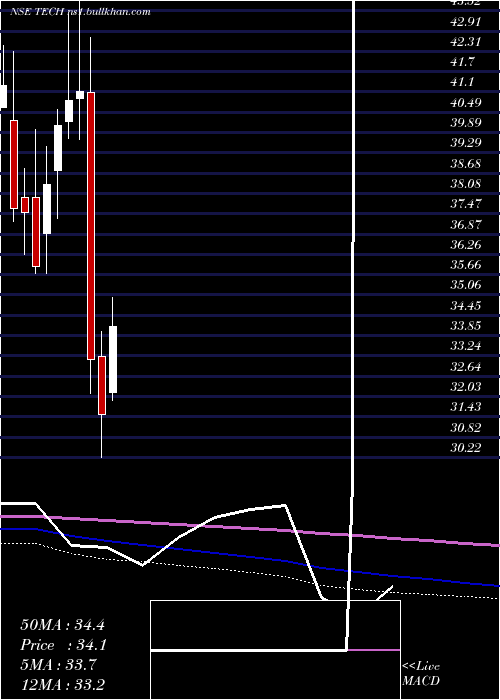
Task: Click the 36.26 price axis label
Action: (465, 245)
